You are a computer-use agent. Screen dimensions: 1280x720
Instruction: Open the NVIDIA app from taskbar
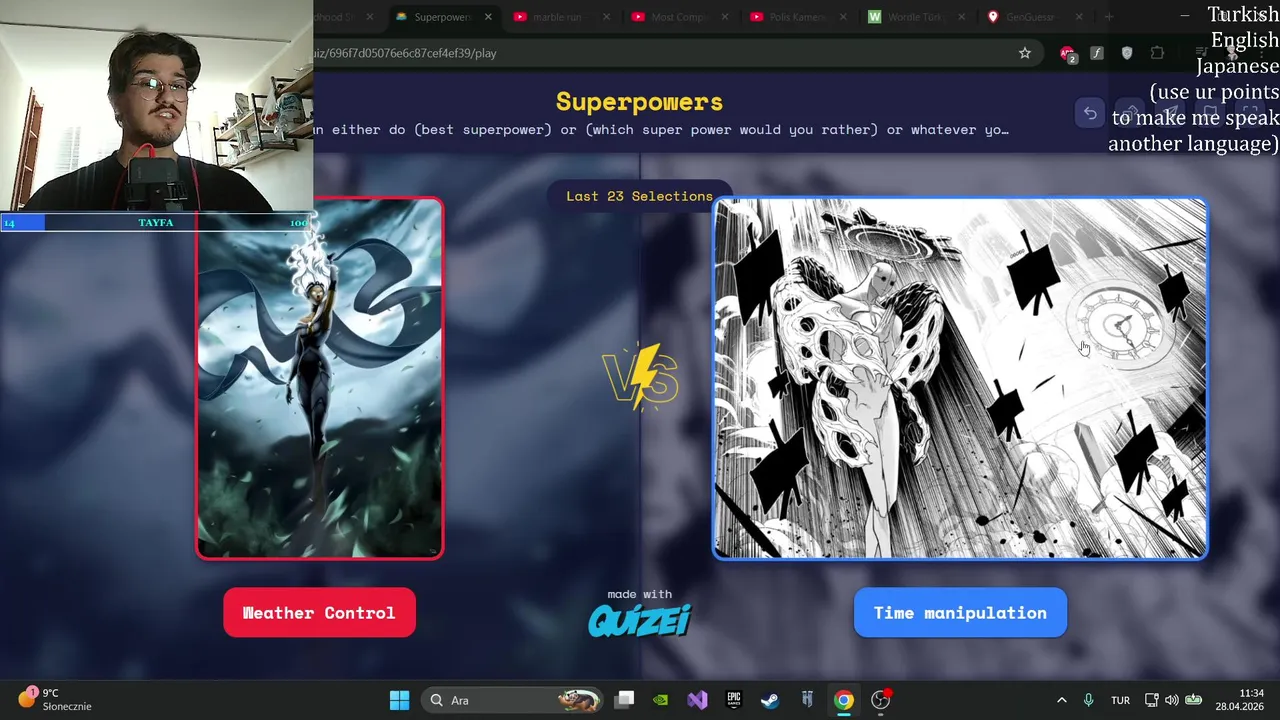661,700
